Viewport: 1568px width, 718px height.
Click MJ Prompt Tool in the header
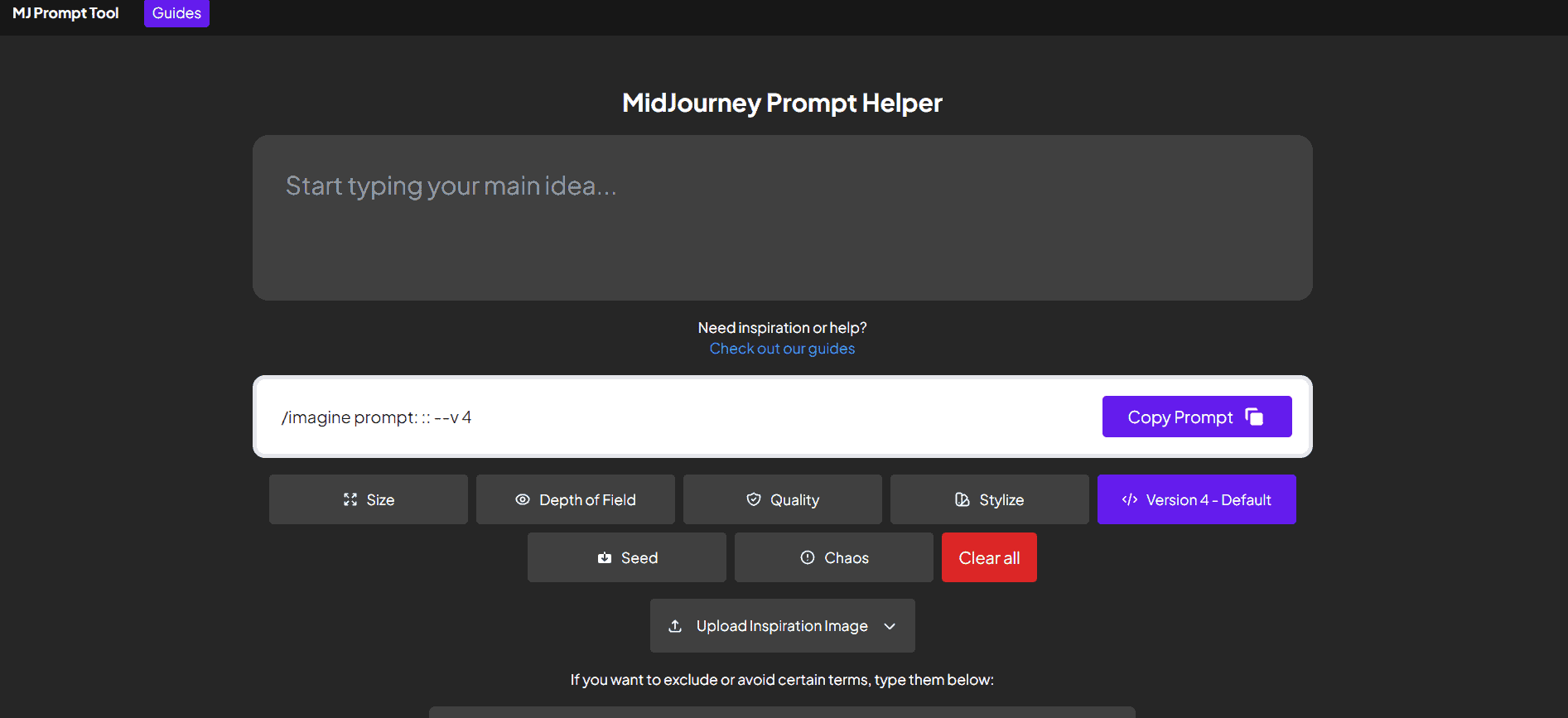(x=65, y=13)
